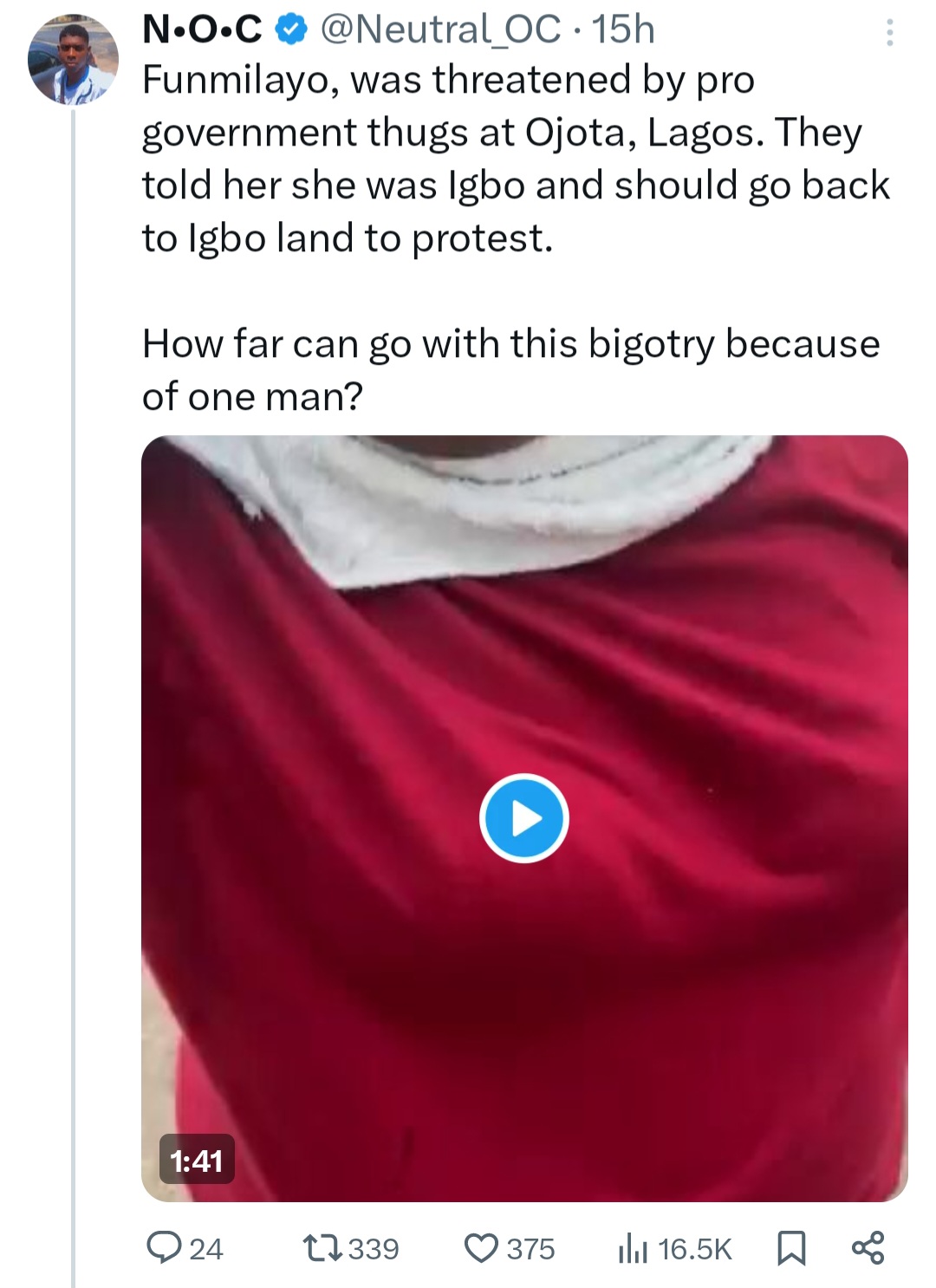Click the repost arrows icon
Viewport: 936px width, 1288px height.
click(x=321, y=1248)
